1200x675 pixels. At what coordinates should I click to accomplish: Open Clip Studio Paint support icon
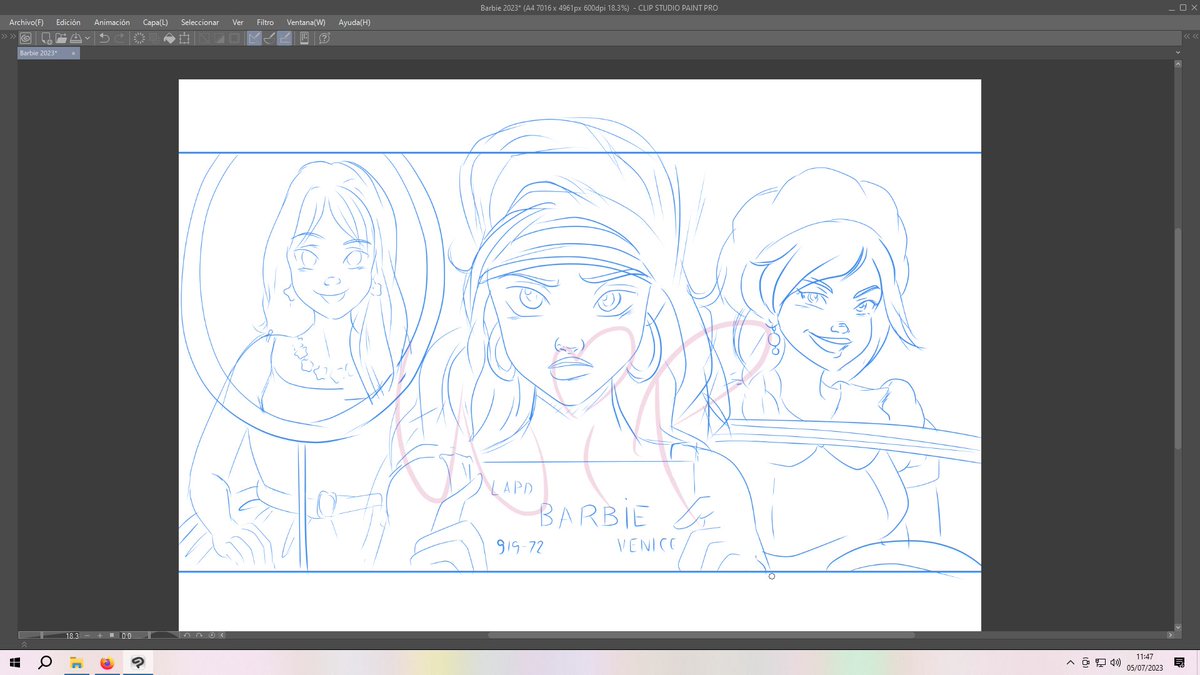click(x=324, y=38)
